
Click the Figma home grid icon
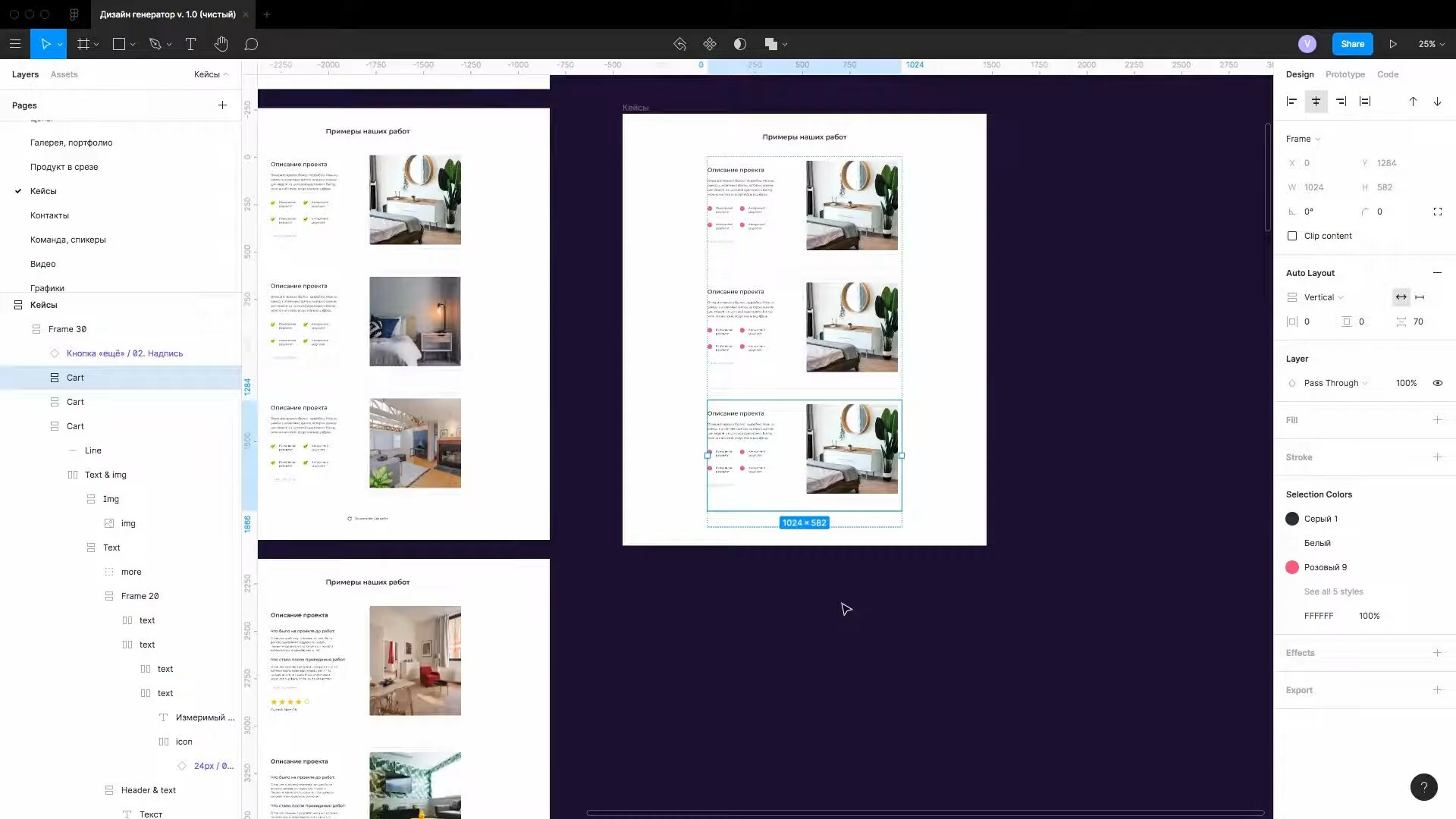[x=74, y=14]
